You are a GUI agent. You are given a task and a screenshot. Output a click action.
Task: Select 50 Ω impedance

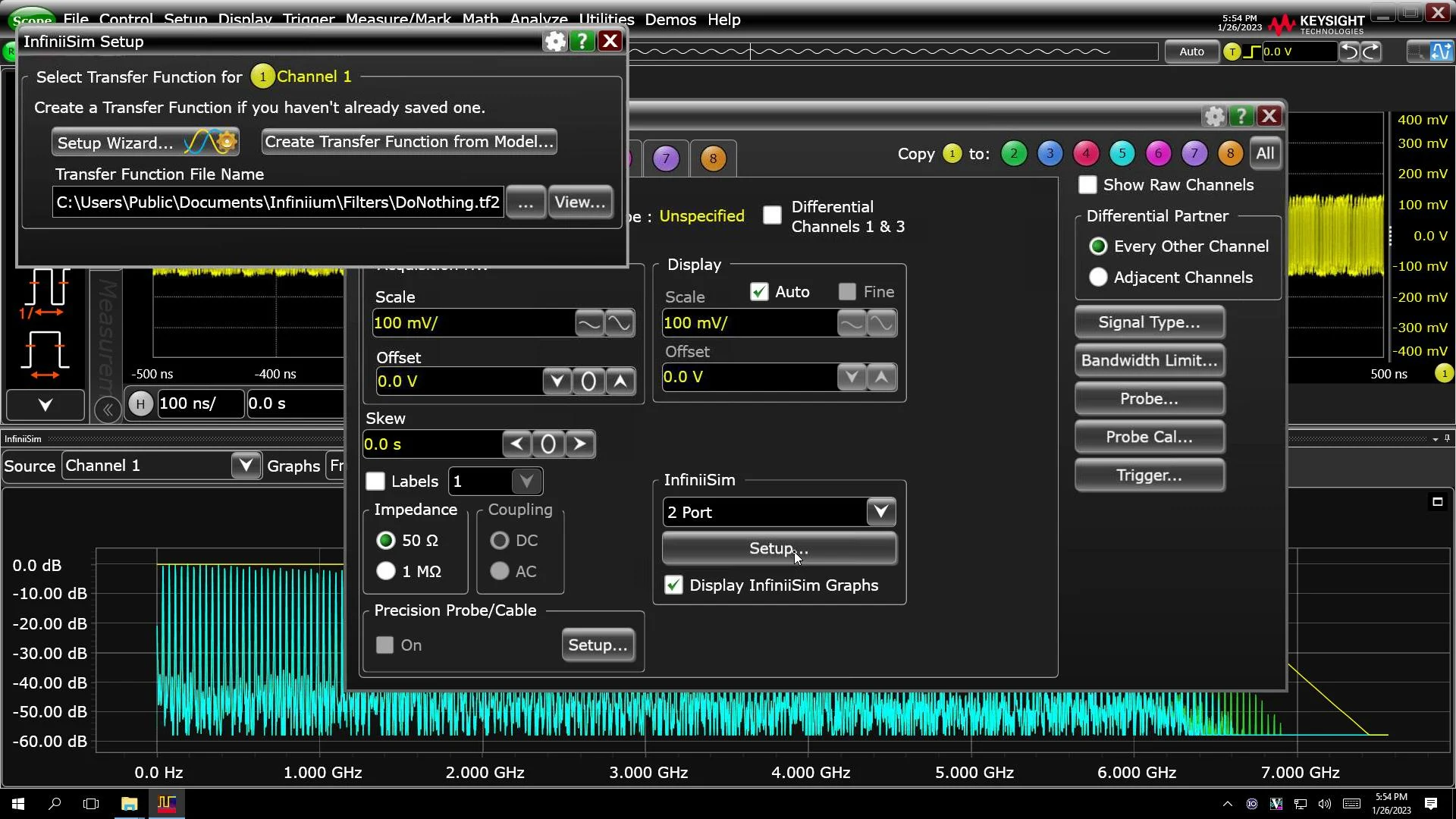tap(386, 541)
